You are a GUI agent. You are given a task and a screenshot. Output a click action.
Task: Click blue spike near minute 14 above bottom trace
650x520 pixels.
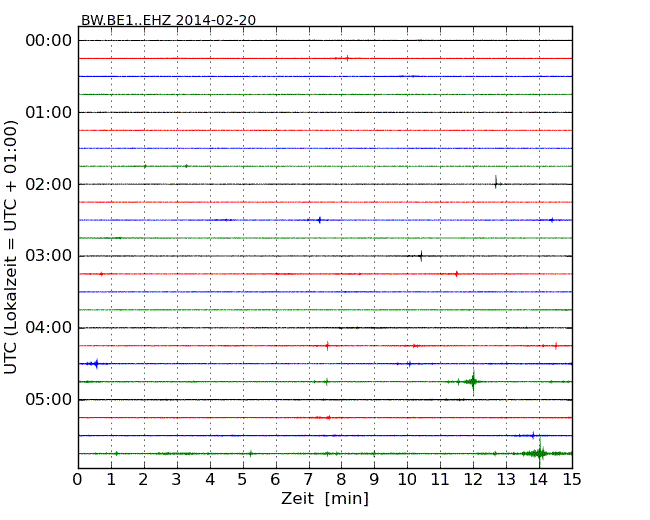(x=533, y=435)
